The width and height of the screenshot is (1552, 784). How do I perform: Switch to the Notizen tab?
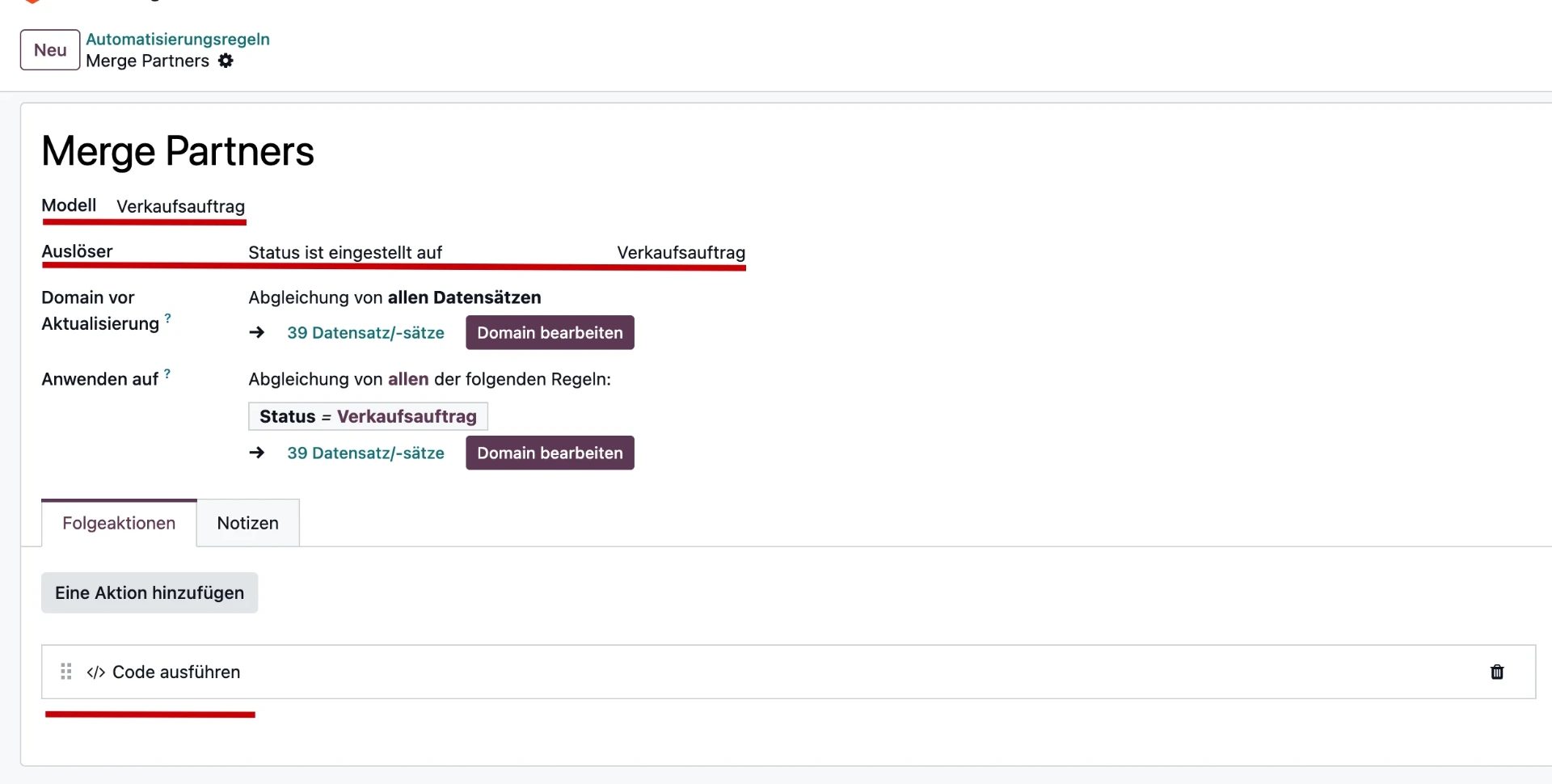click(247, 523)
